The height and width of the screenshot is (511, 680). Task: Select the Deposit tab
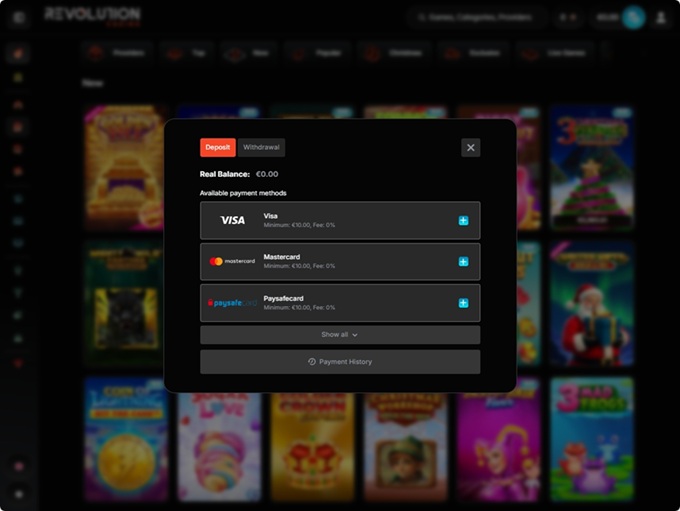coord(217,148)
